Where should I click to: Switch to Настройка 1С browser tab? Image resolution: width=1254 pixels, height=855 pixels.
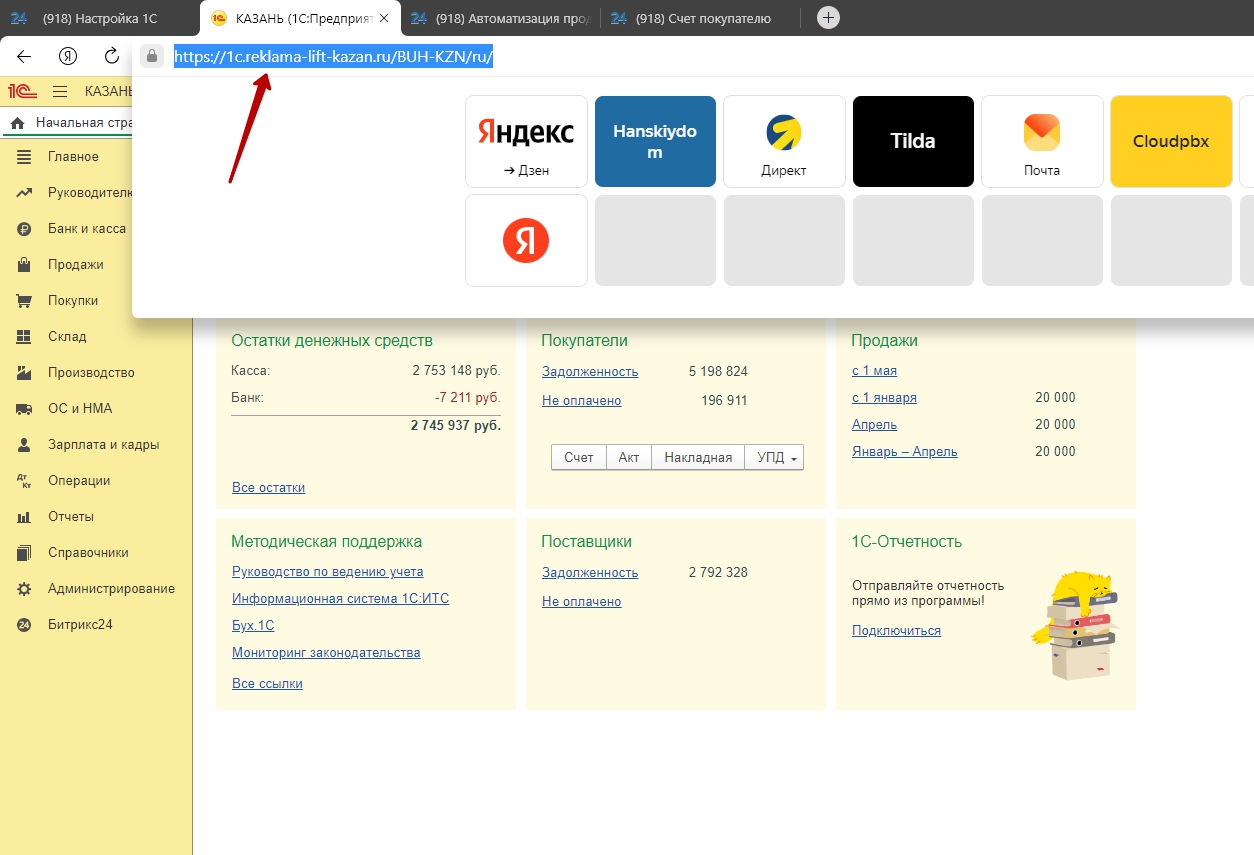tap(100, 18)
